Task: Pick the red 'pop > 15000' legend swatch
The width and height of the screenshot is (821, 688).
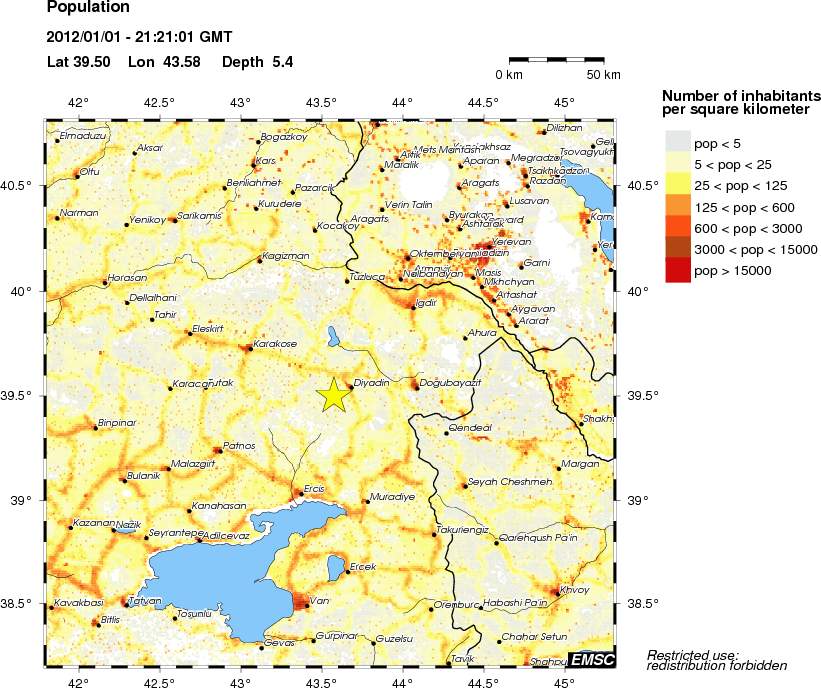Action: click(678, 271)
